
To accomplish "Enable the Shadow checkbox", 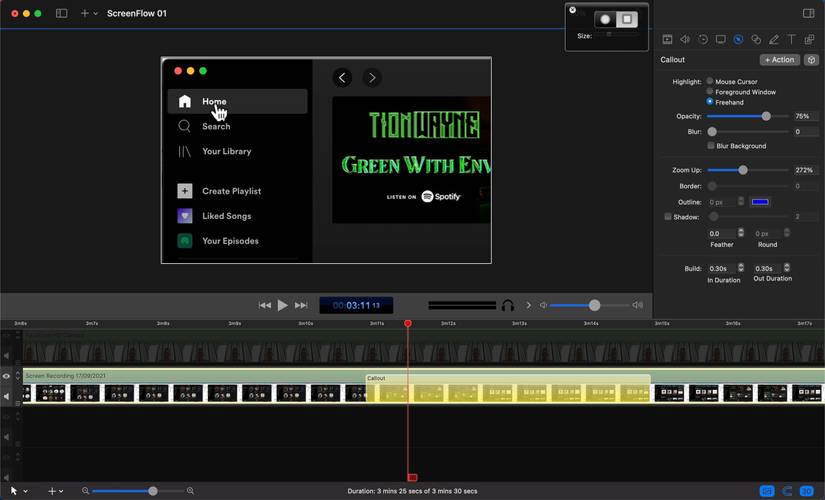I will point(668,216).
